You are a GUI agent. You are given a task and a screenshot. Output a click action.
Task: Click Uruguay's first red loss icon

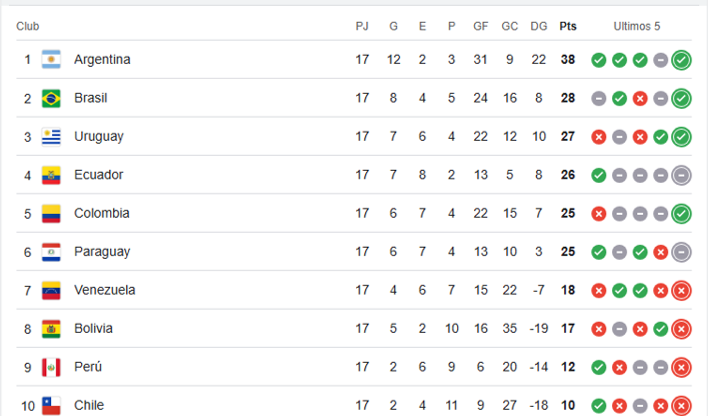(599, 137)
